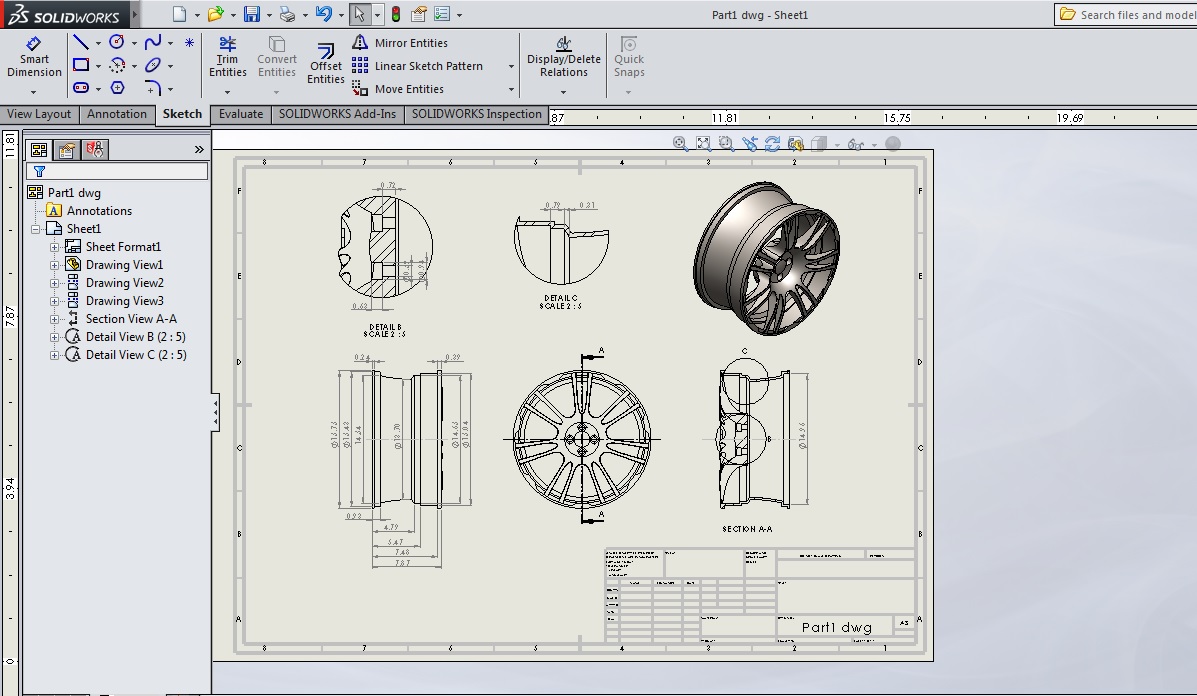Switch to the Sketch tab
The height and width of the screenshot is (696, 1197).
click(182, 114)
